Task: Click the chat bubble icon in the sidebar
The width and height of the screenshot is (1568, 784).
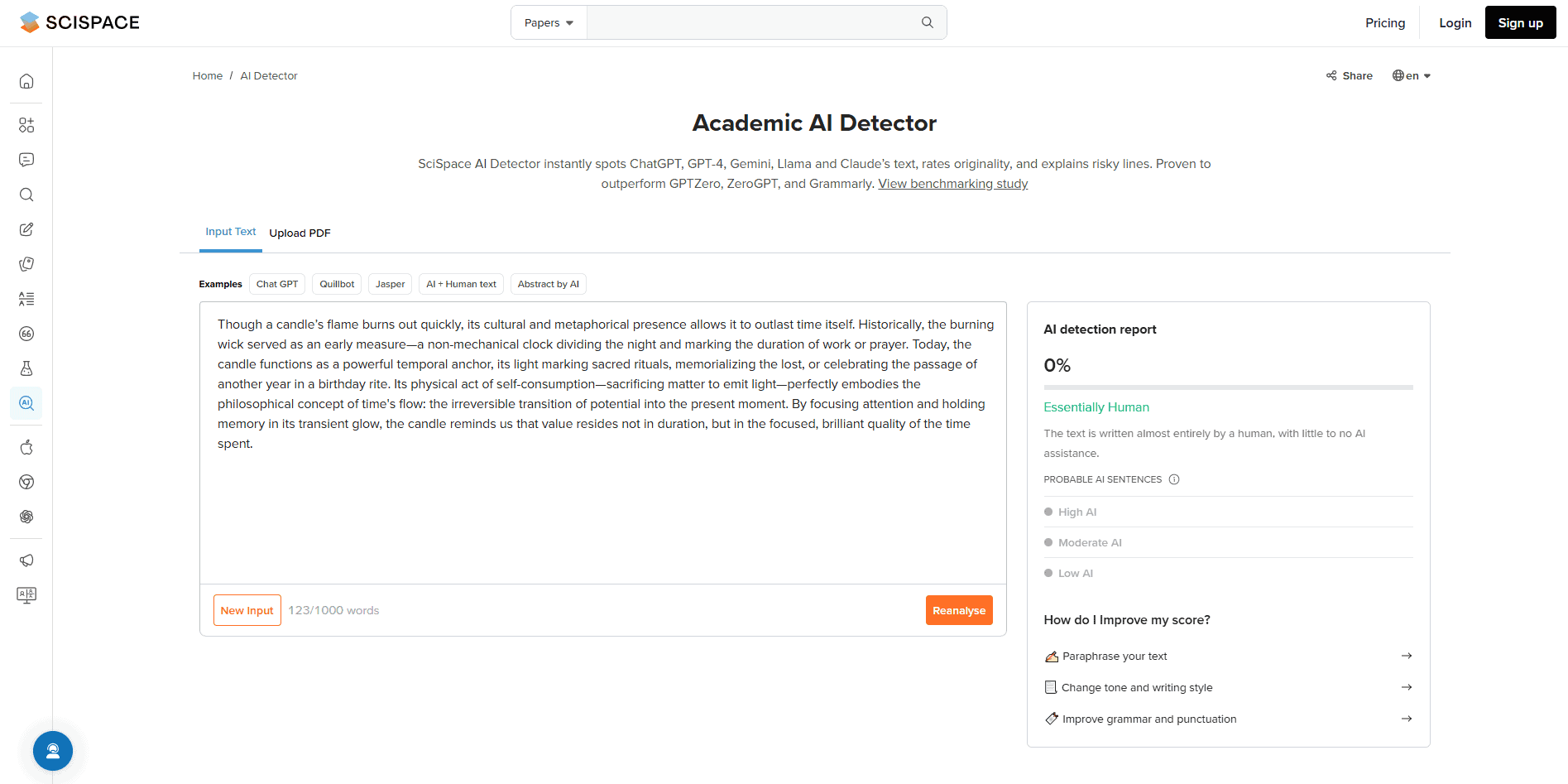Action: pyautogui.click(x=26, y=160)
